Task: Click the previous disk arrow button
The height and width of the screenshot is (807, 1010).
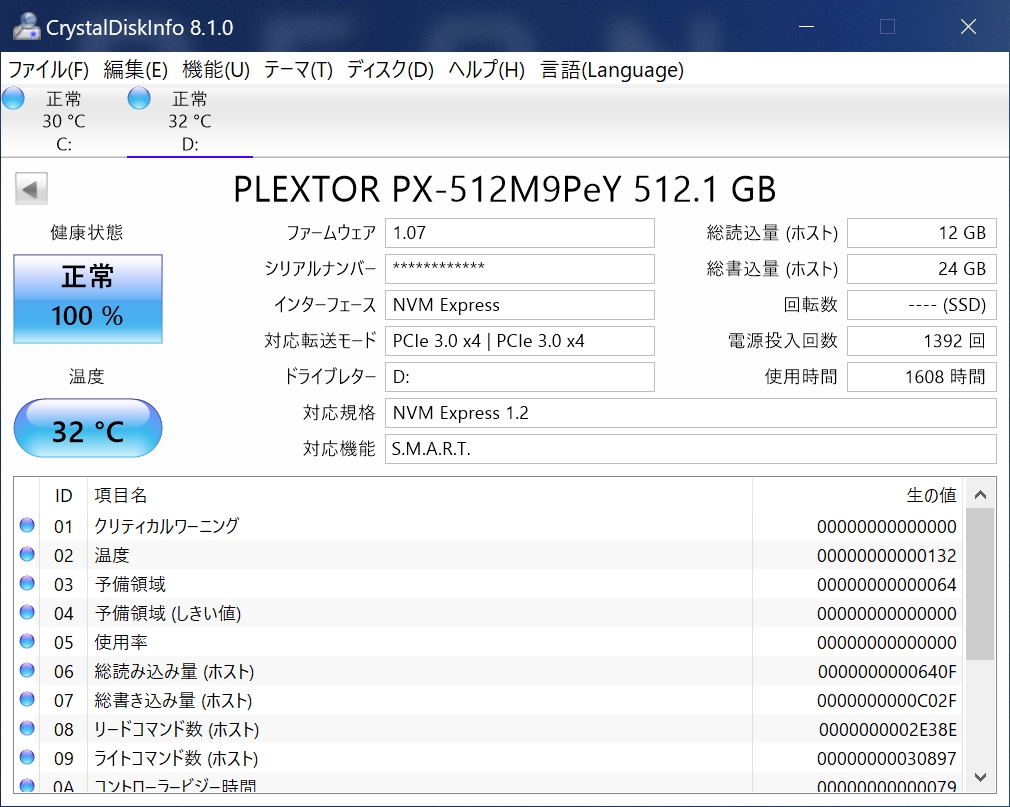Action: (x=32, y=189)
